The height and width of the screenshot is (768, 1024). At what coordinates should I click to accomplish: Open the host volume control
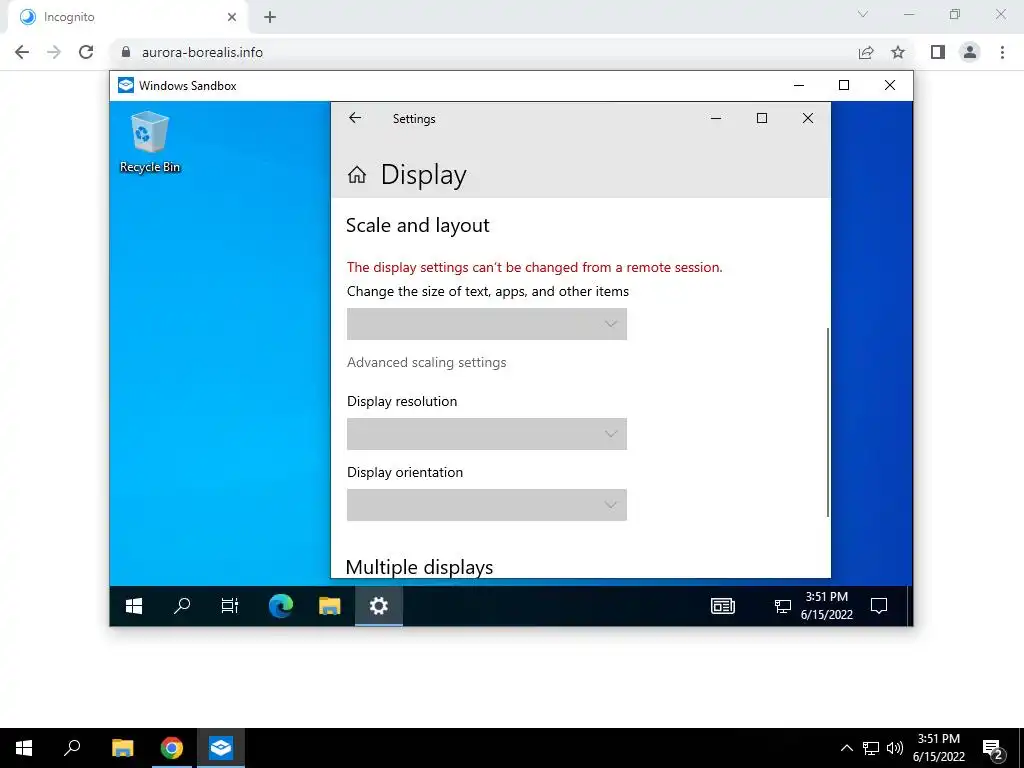tap(895, 748)
